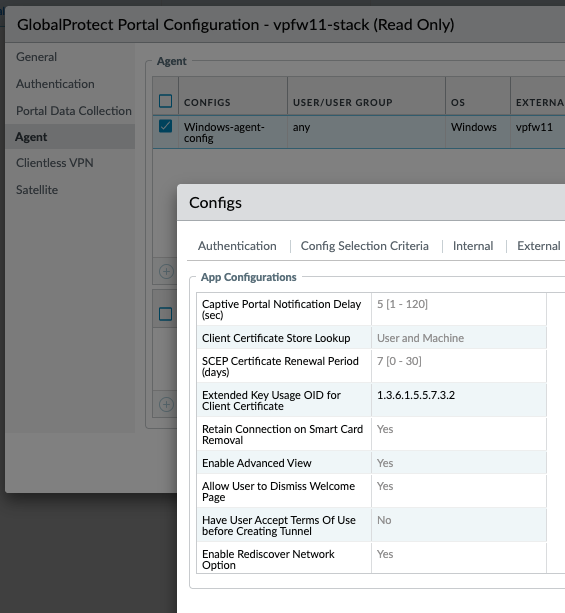Screen dimensions: 565x613
Task: Uncheck the Windows-agent-config row checkbox
Action: pyautogui.click(x=165, y=126)
